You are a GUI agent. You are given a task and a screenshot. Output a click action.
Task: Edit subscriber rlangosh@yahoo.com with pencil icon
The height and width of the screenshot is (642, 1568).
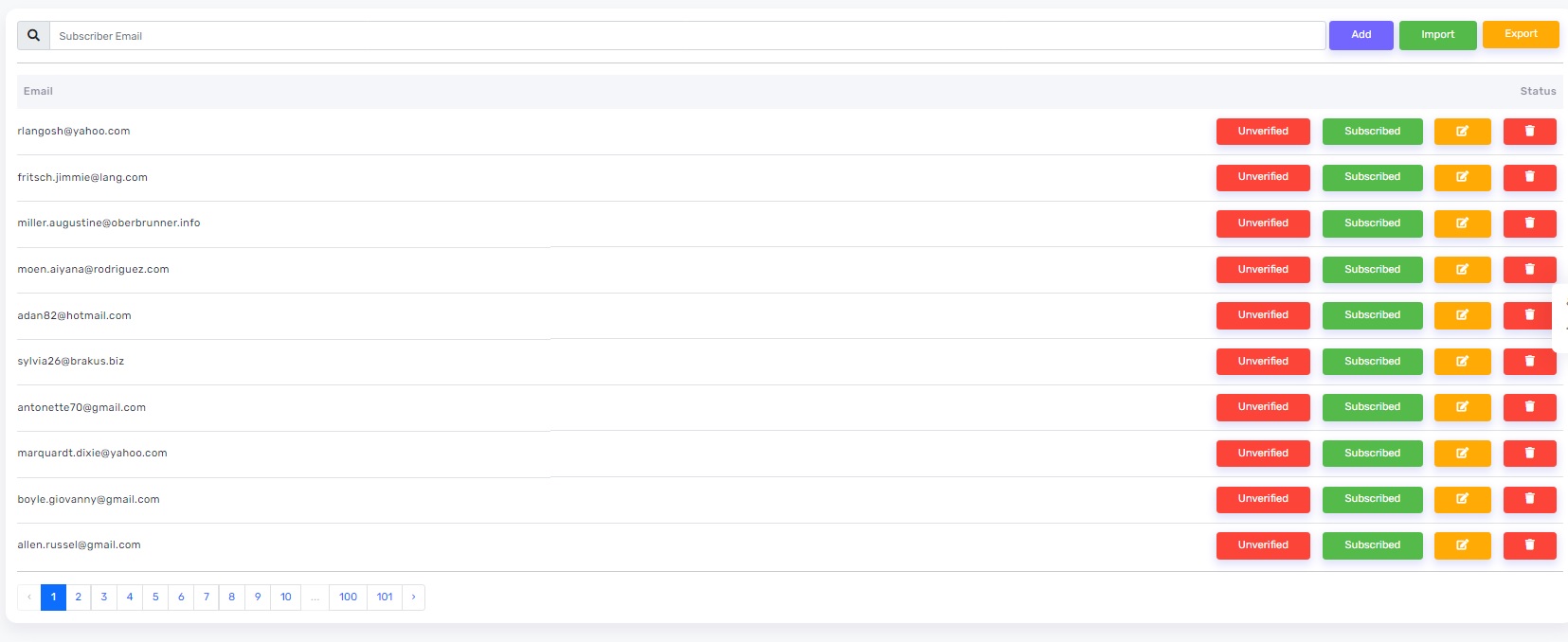coord(1462,132)
